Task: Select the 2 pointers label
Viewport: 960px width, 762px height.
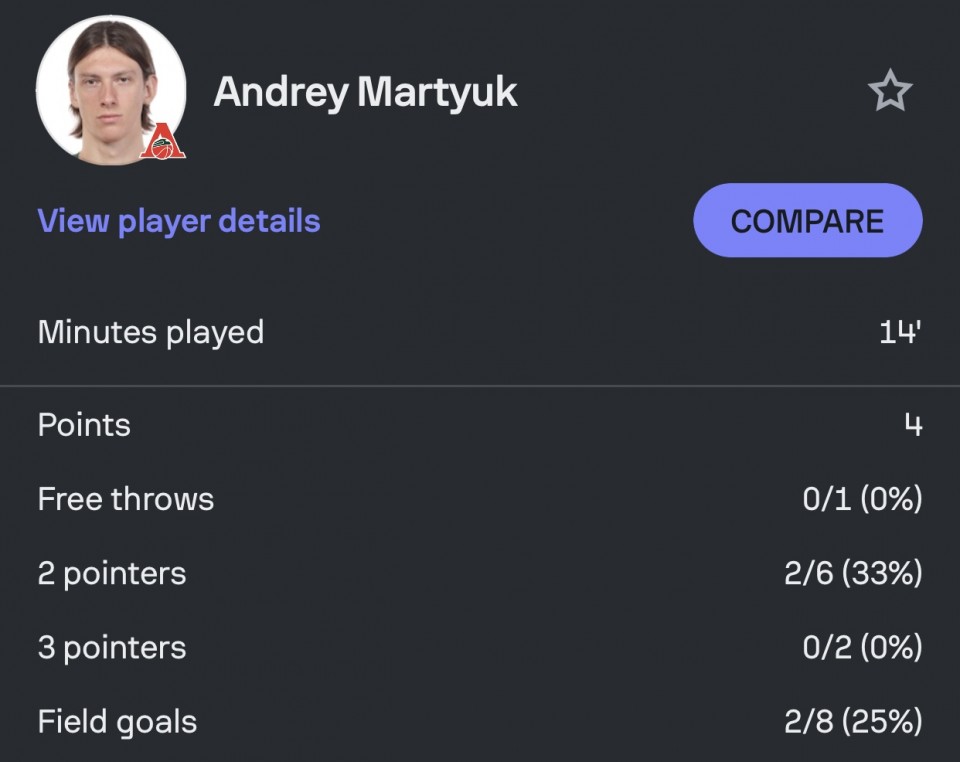Action: tap(111, 573)
